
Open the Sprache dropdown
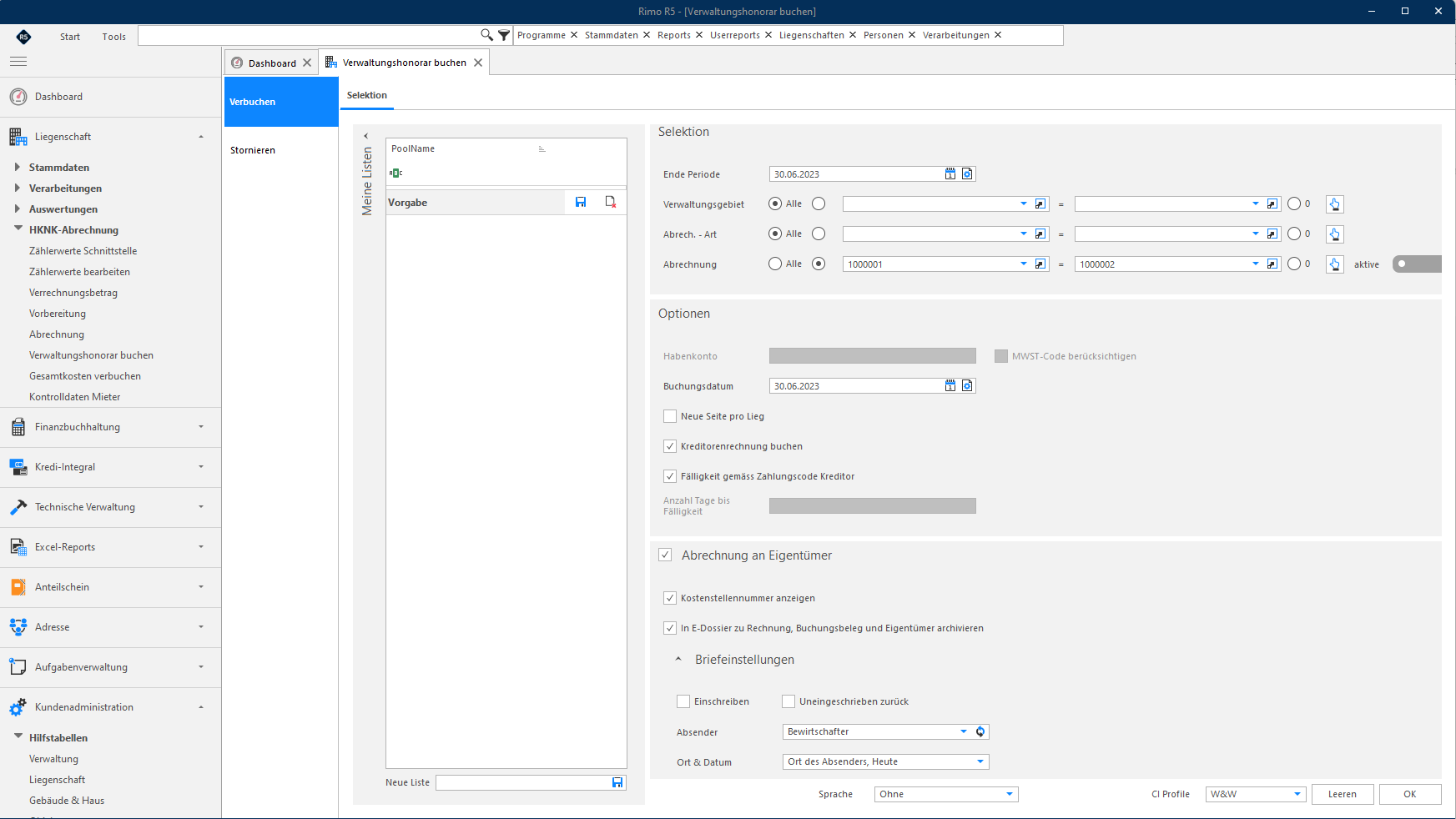point(1010,794)
